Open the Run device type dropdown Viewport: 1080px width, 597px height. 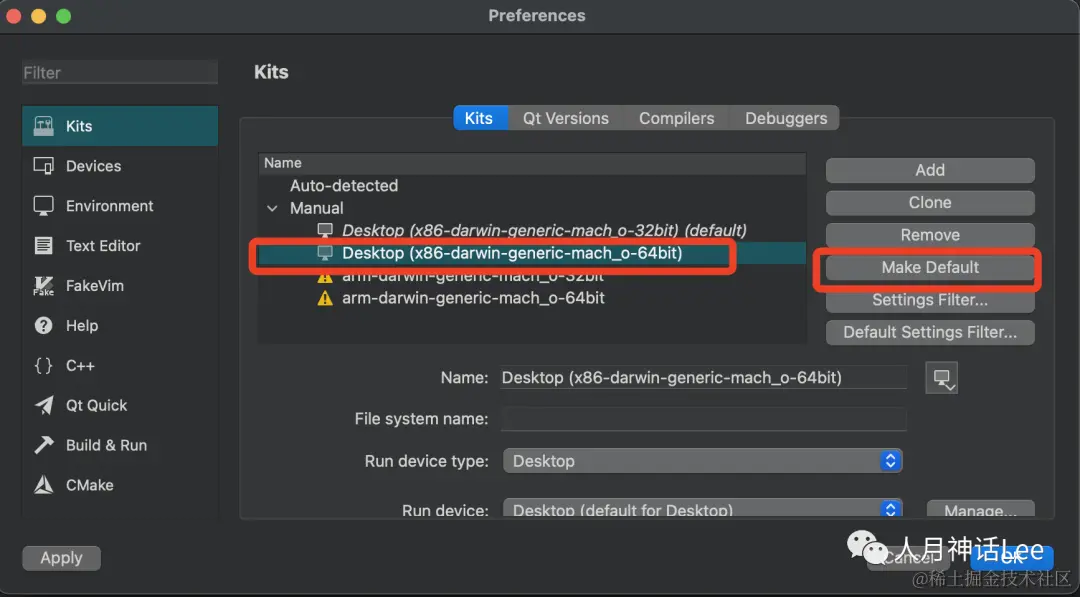point(703,461)
